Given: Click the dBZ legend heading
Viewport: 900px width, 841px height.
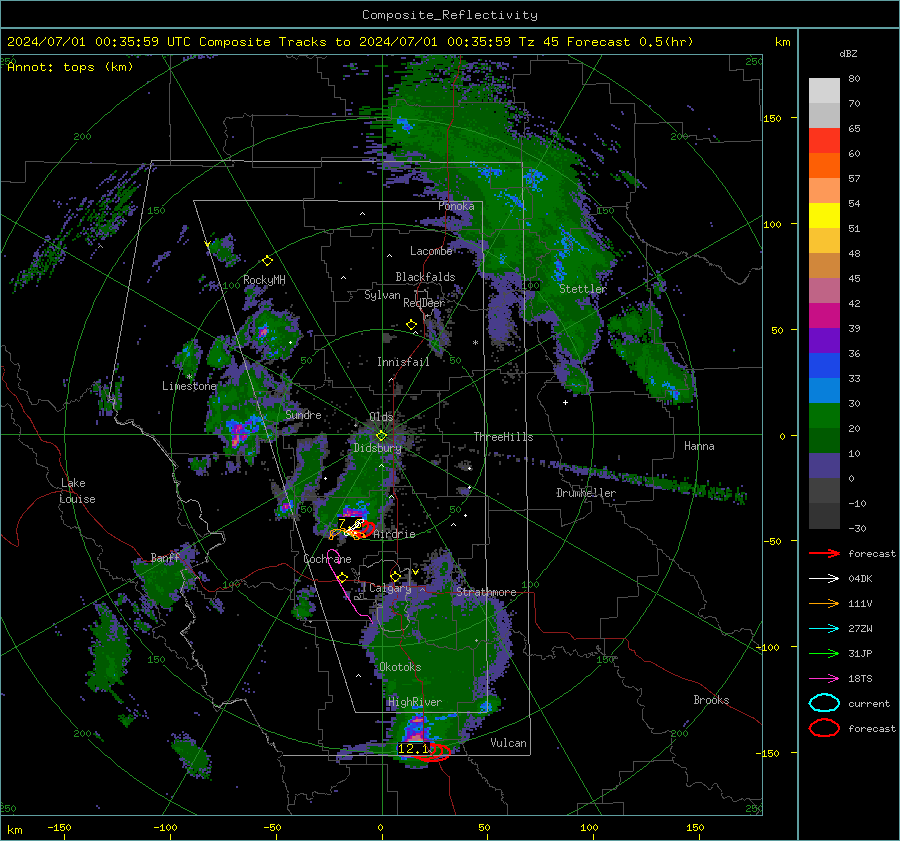Looking at the screenshot, I should 848,54.
